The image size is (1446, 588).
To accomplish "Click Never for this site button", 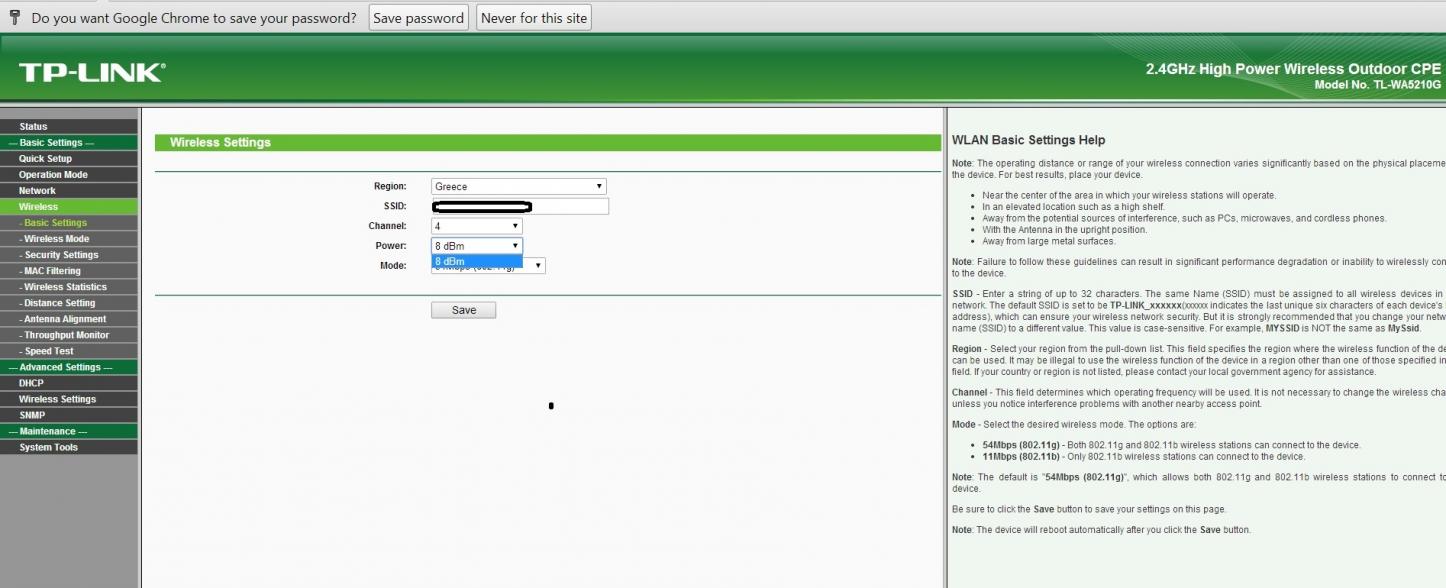I will [x=534, y=18].
